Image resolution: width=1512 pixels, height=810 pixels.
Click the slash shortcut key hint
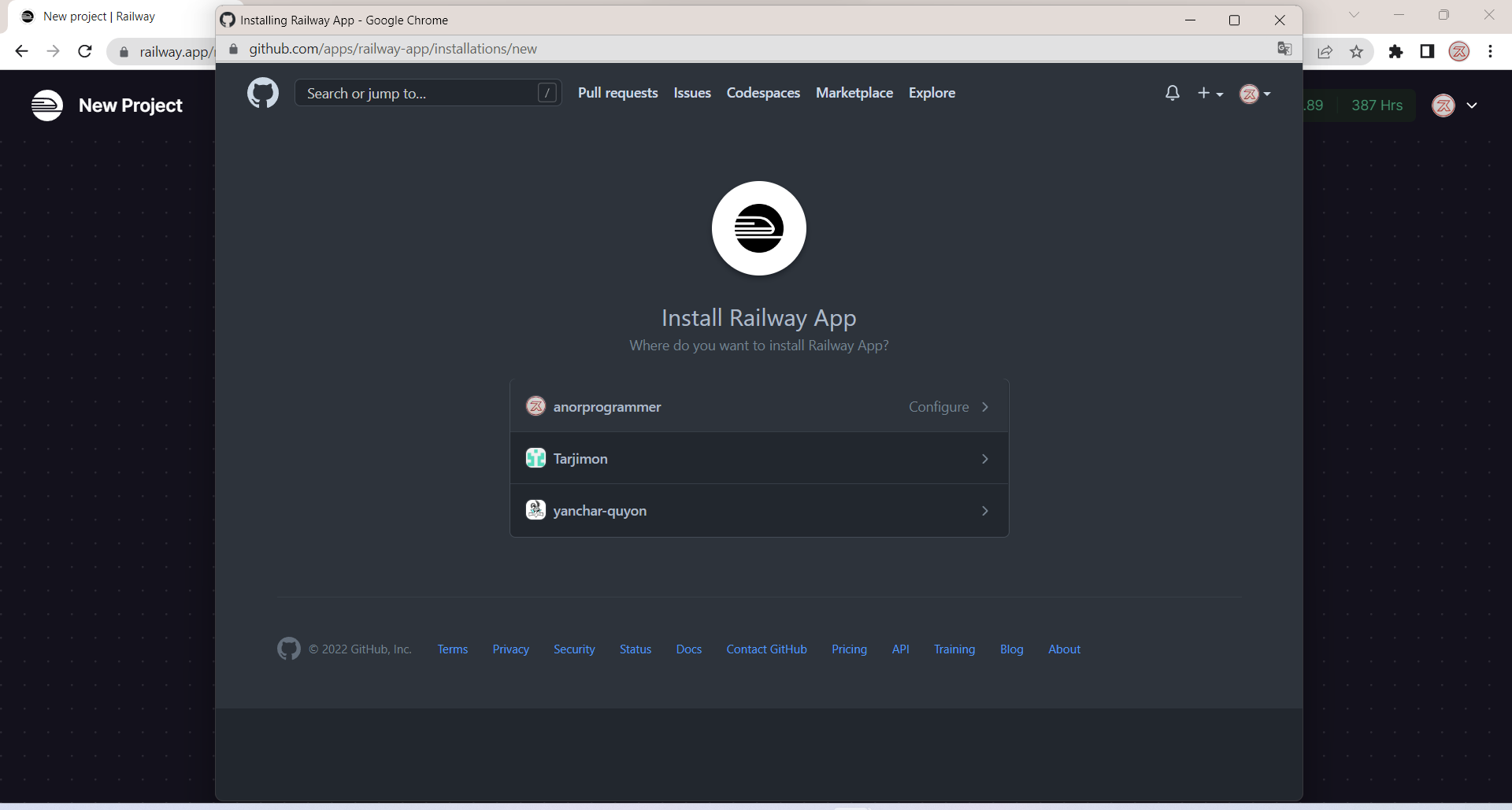(x=547, y=93)
